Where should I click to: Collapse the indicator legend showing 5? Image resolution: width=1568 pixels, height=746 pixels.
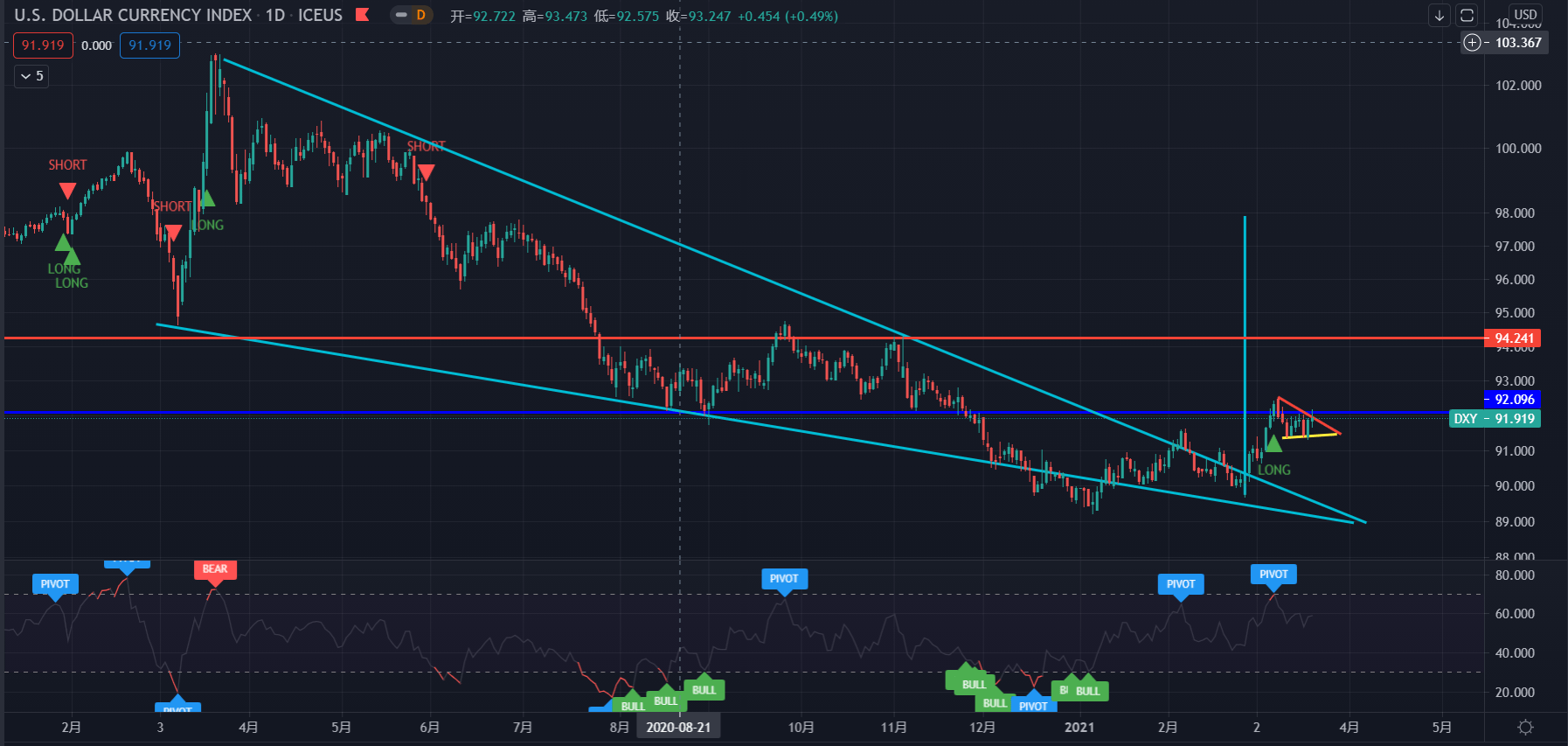[31, 76]
